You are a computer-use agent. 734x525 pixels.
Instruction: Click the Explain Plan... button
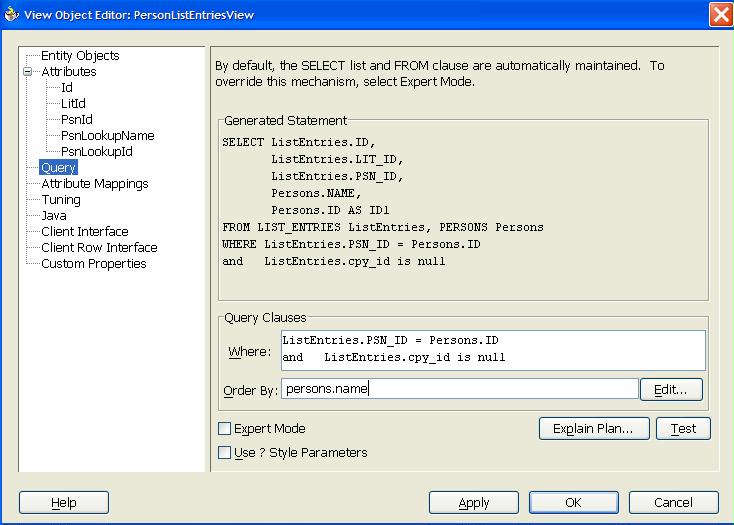[594, 429]
